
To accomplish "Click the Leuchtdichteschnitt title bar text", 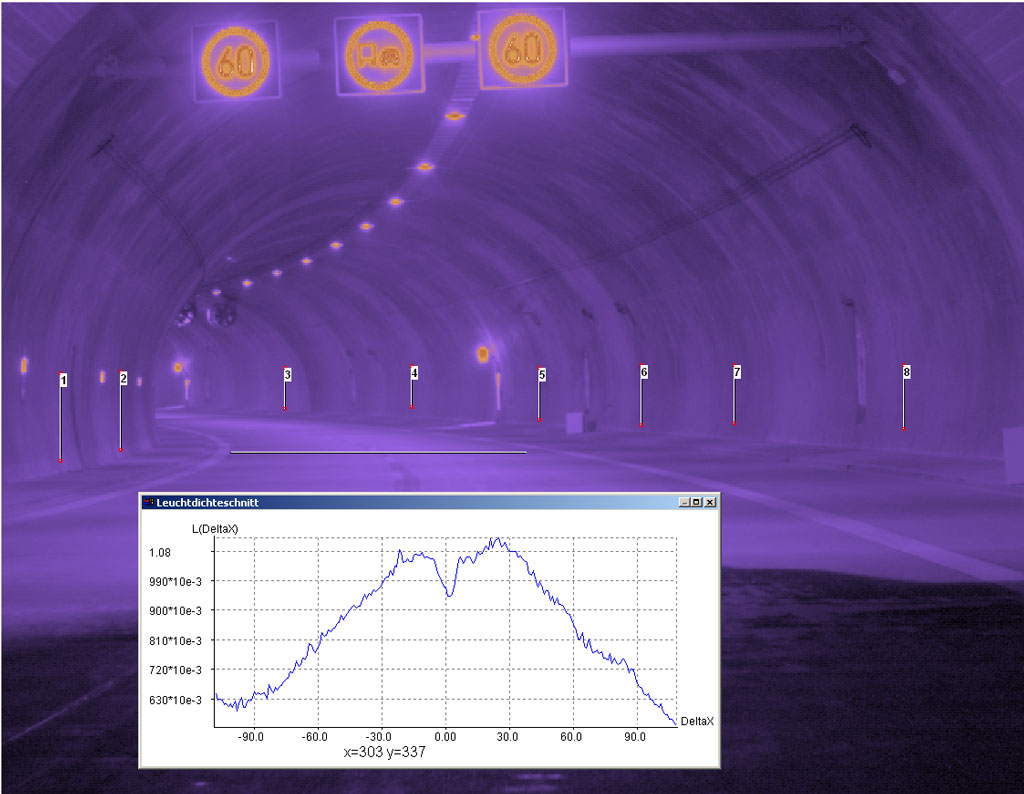I will point(207,502).
